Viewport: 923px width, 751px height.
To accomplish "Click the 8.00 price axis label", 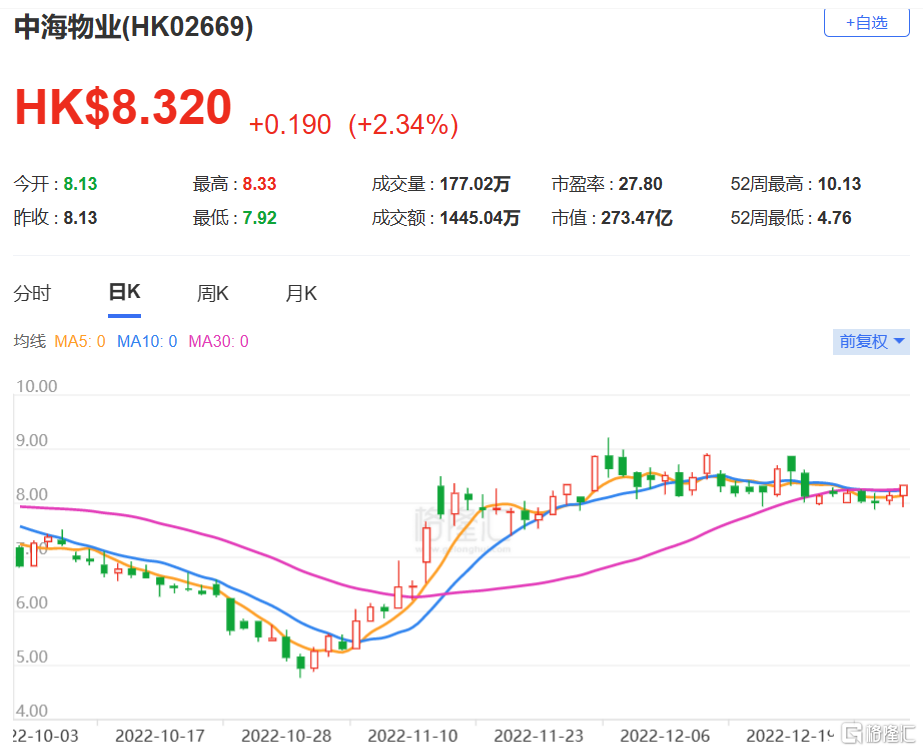I will [x=32, y=494].
